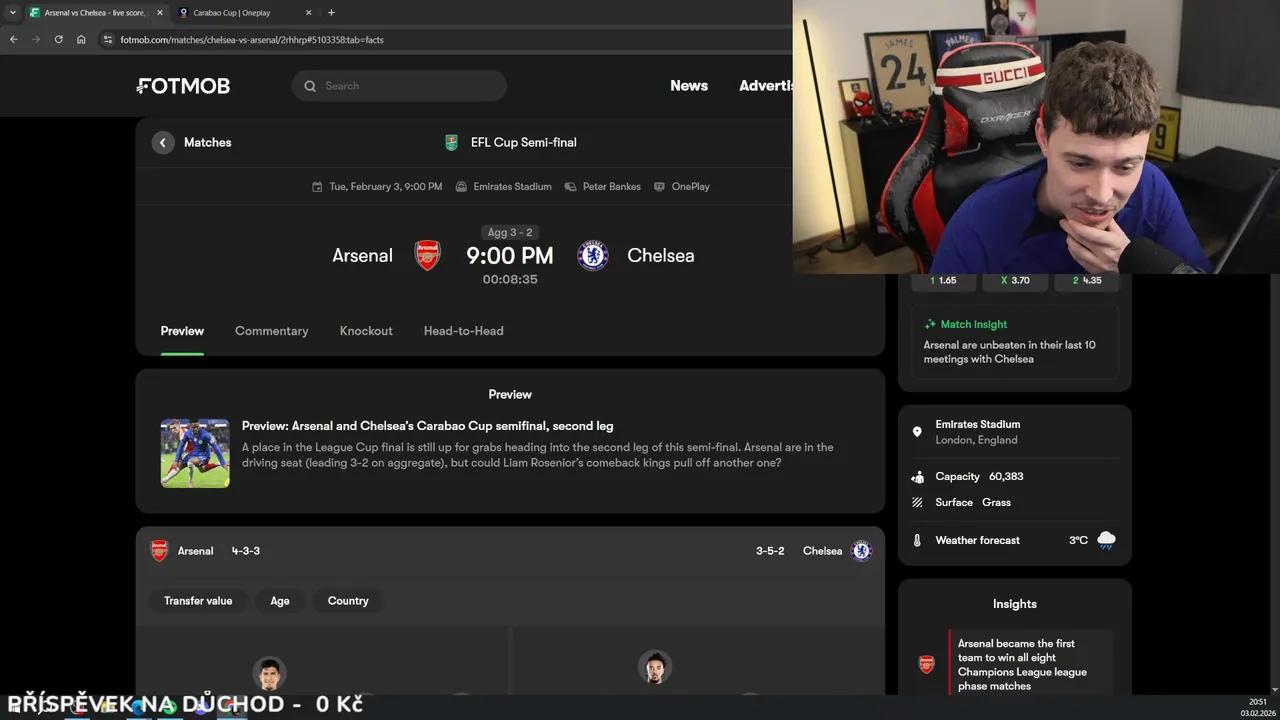Click the Agg 3 - 2 badge
1280x720 pixels.
click(x=510, y=232)
